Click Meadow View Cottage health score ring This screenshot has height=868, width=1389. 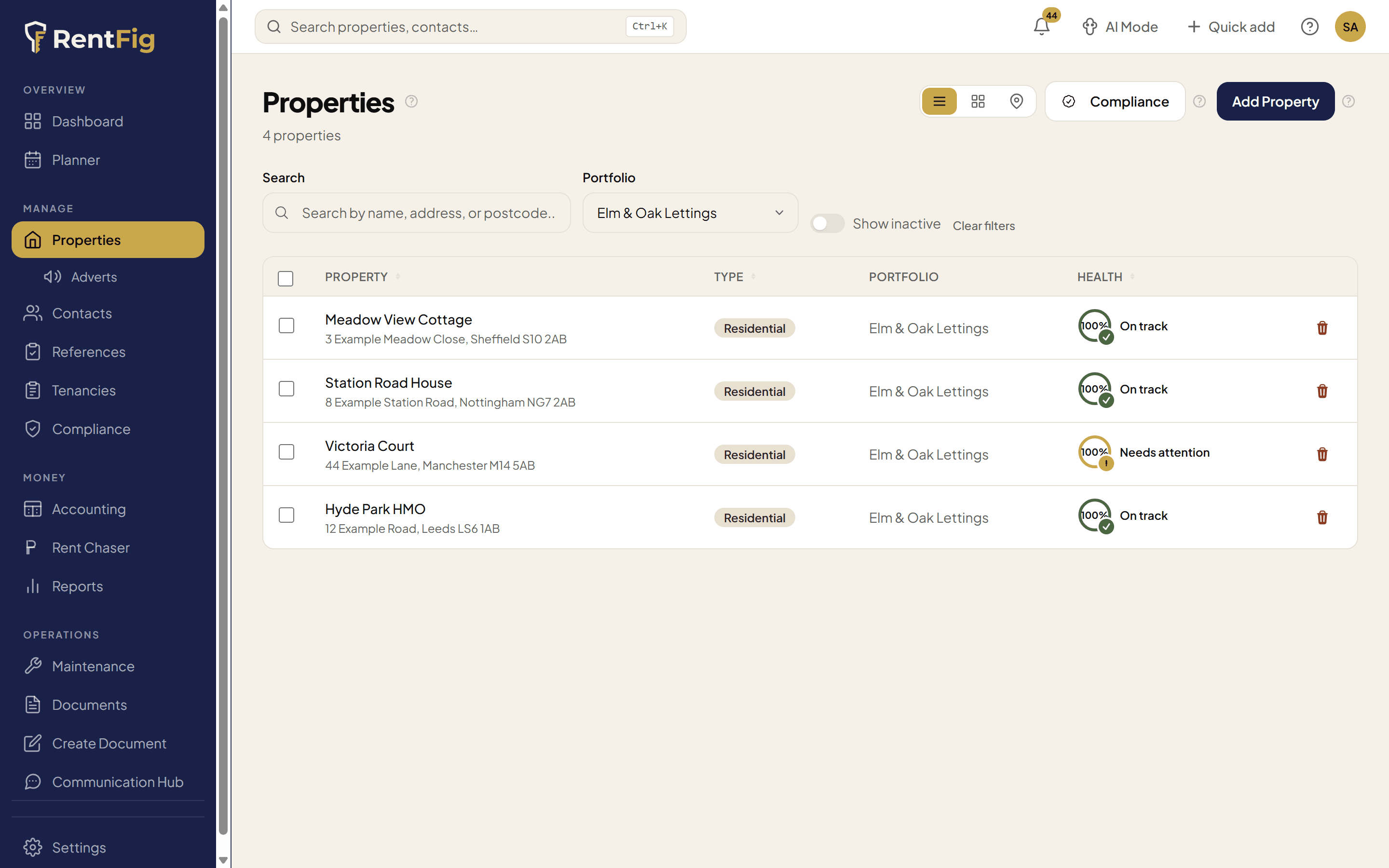[1094, 326]
